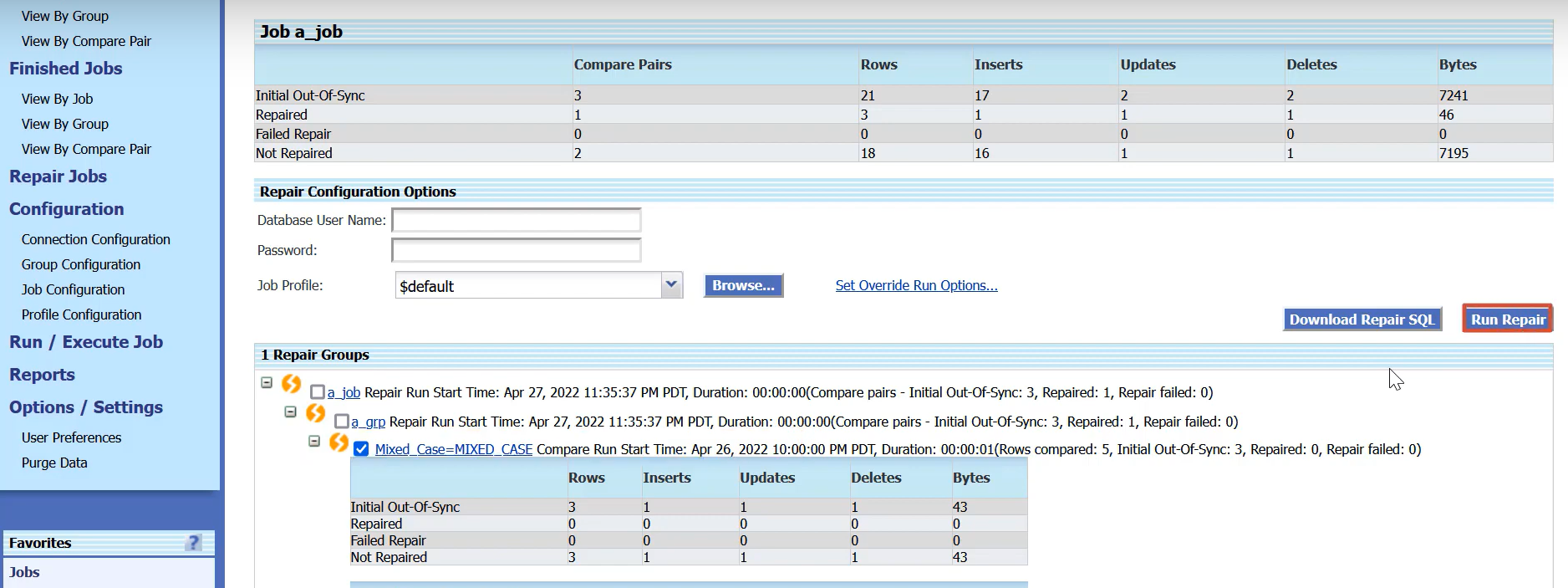Click the Favorites panel header
Screen dimensions: 1568x588
click(109, 543)
